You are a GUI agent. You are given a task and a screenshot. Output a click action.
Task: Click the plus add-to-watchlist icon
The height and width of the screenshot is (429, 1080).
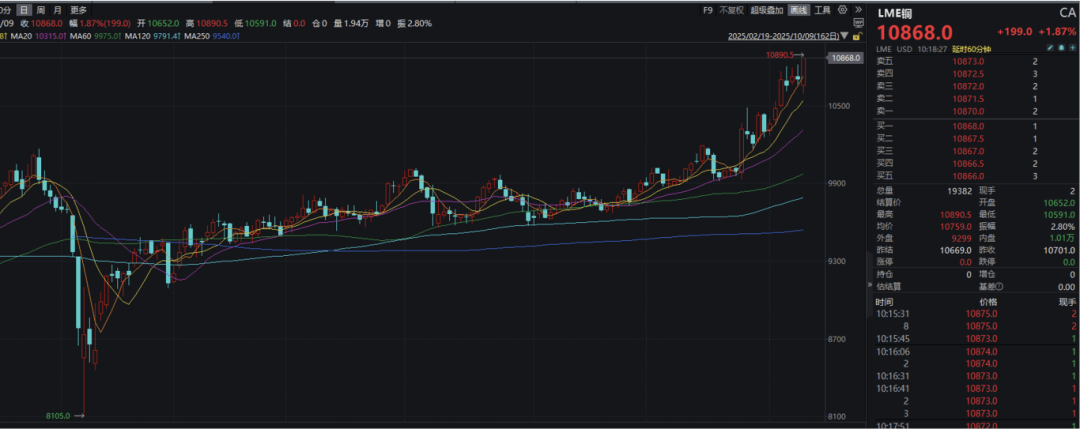coord(1072,48)
